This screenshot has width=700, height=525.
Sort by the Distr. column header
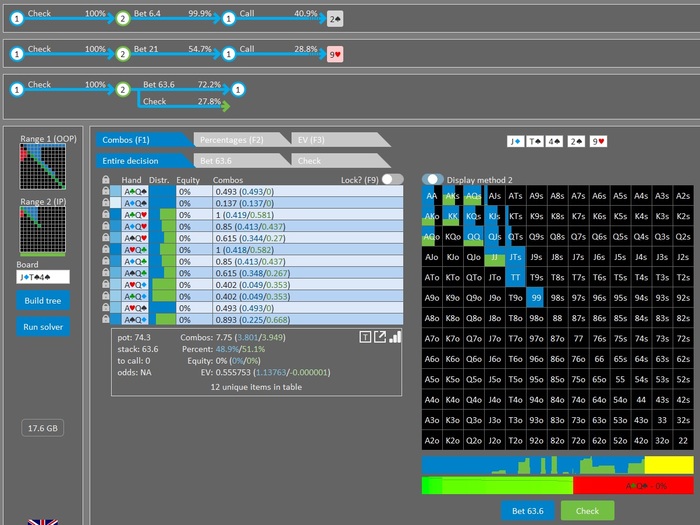[159, 180]
